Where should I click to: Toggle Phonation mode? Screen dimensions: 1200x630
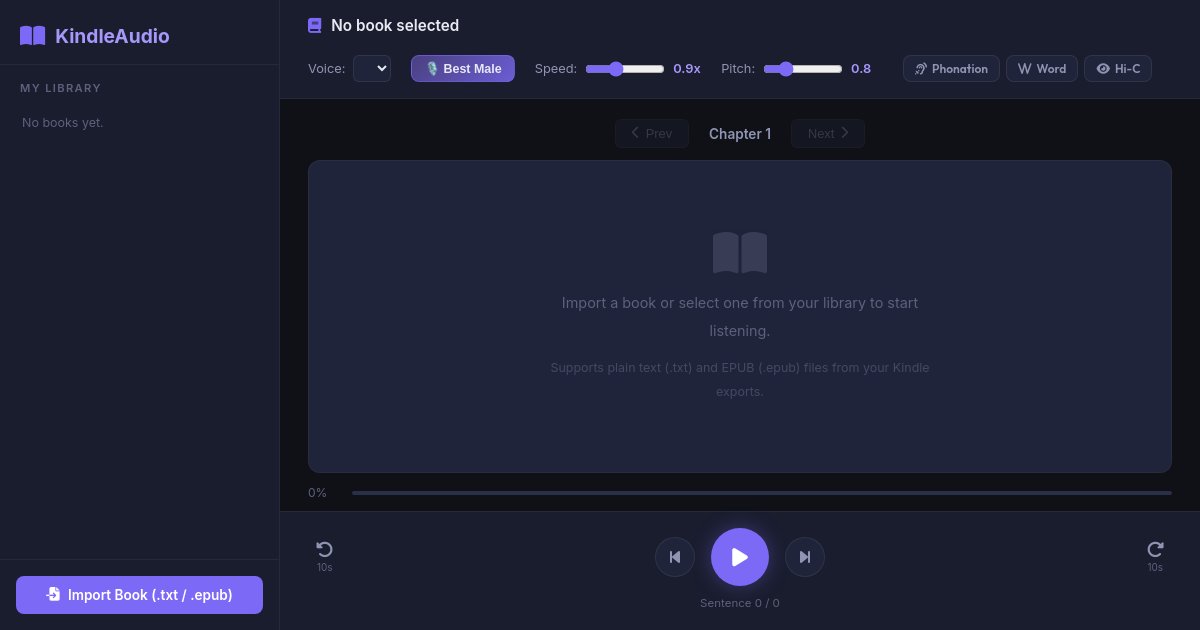[x=951, y=68]
